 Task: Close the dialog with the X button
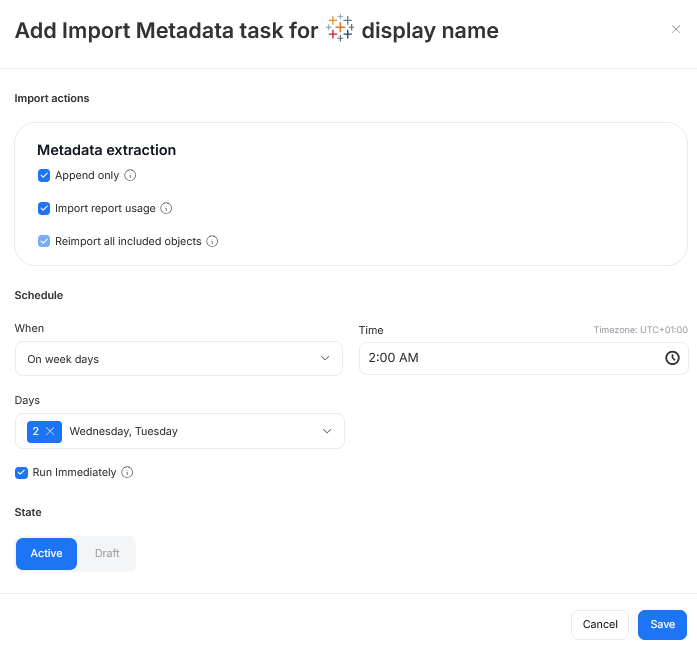coord(676,30)
